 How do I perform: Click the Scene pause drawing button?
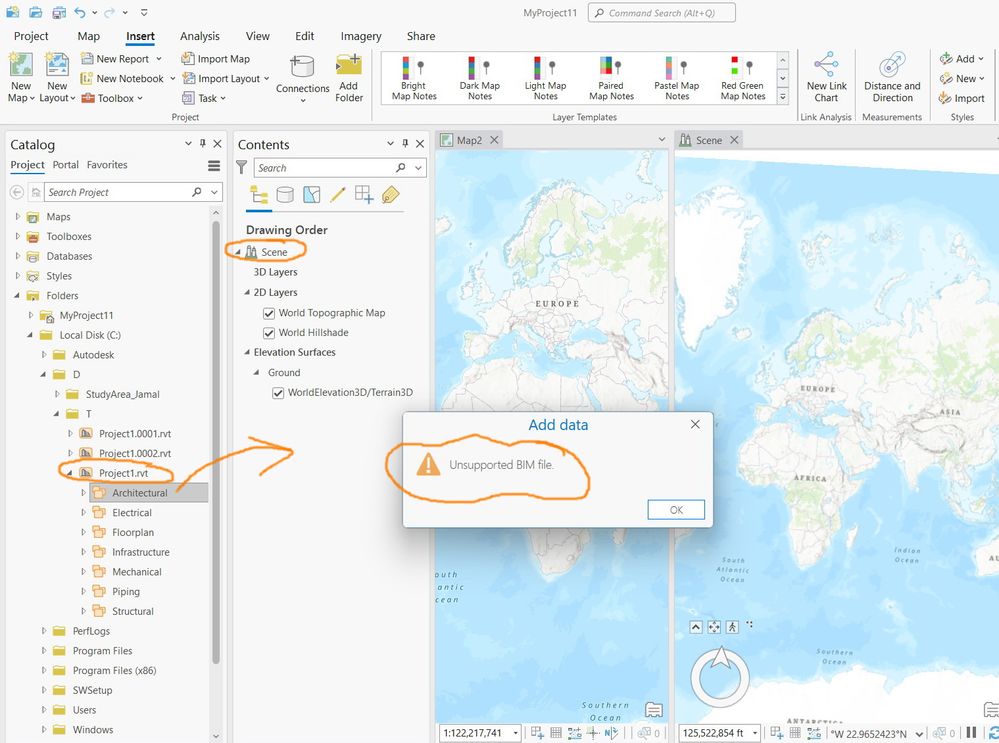click(x=971, y=733)
